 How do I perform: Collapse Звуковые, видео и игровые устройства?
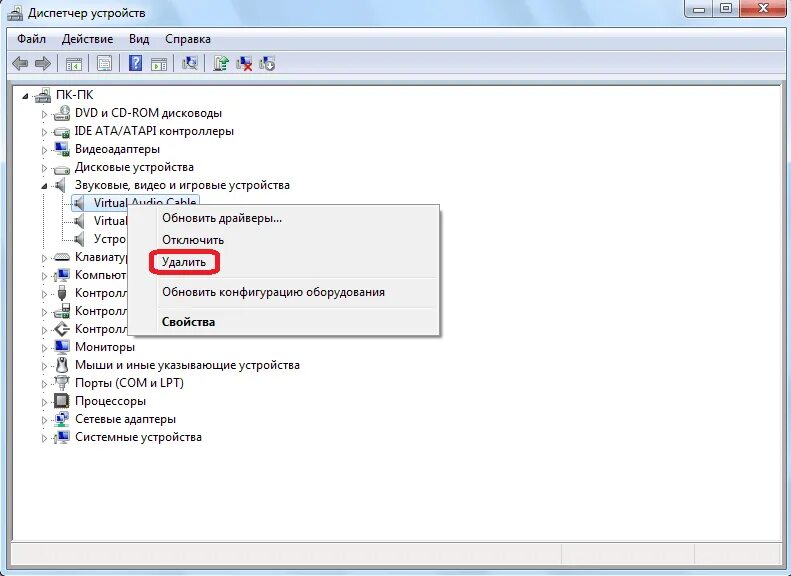click(44, 186)
